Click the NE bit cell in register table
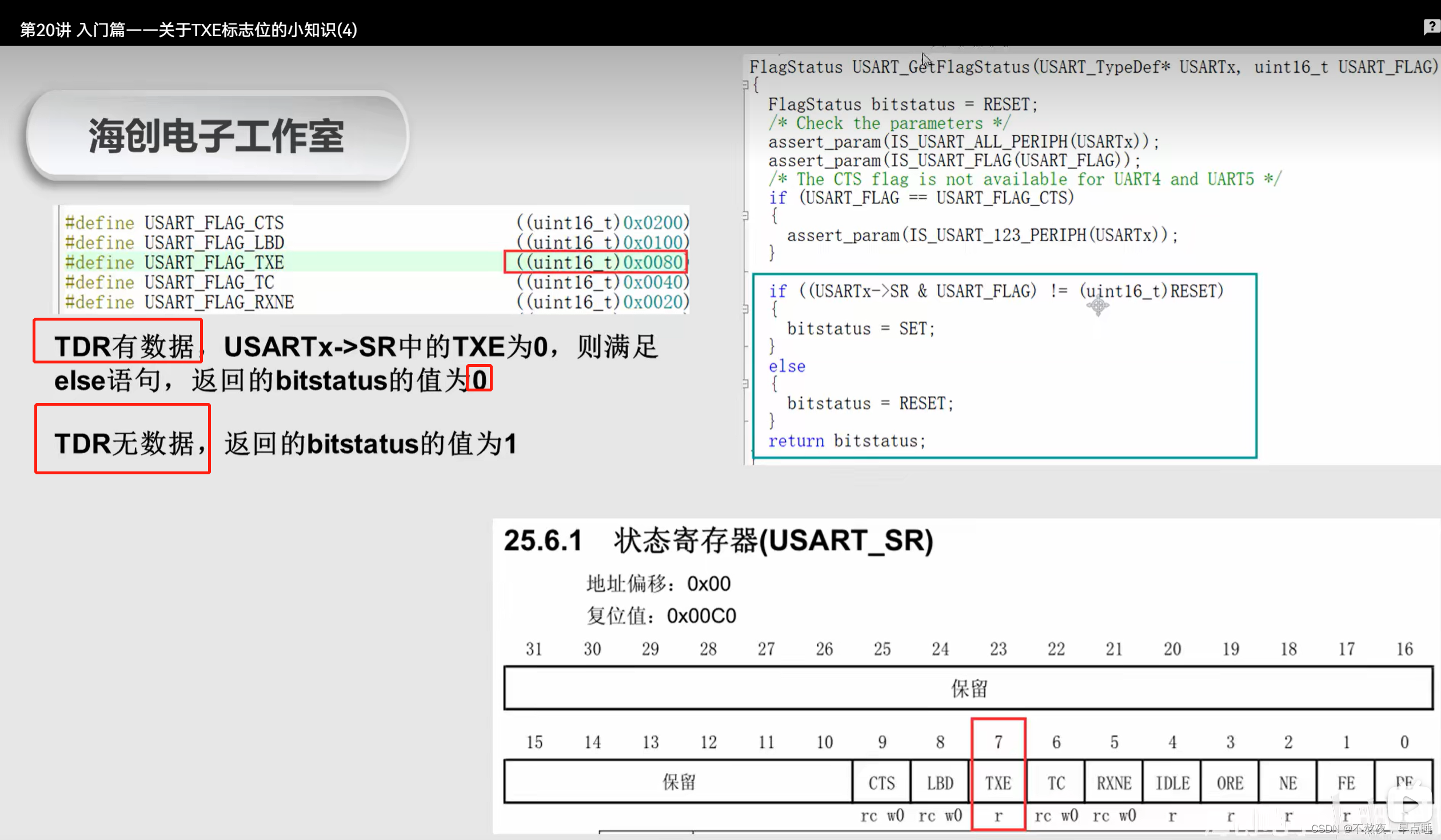Screen dimensions: 1441x840 coord(1288,782)
